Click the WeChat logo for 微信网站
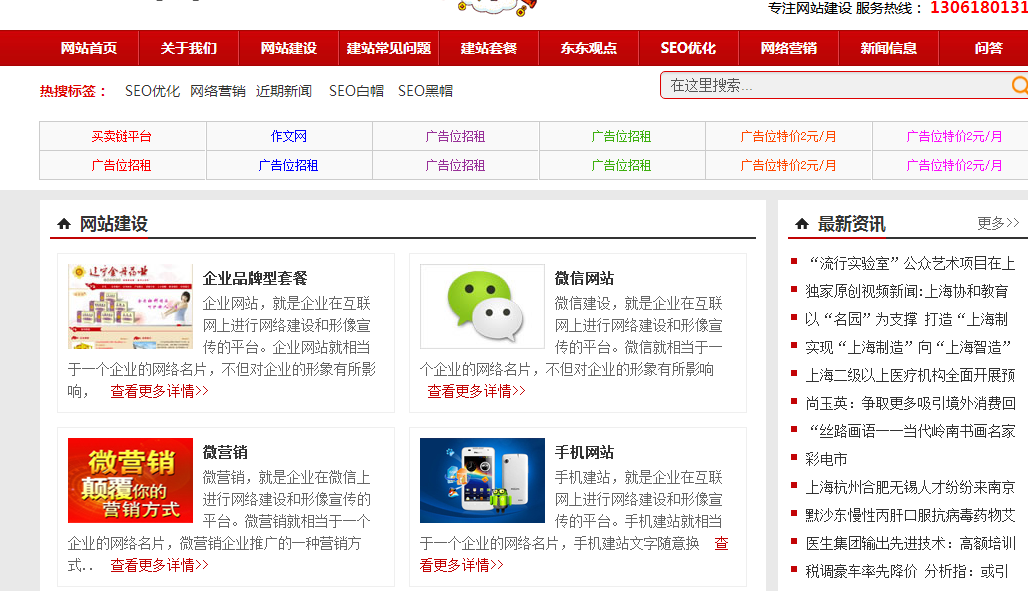Screen dimensions: 1028x591 click(x=482, y=306)
